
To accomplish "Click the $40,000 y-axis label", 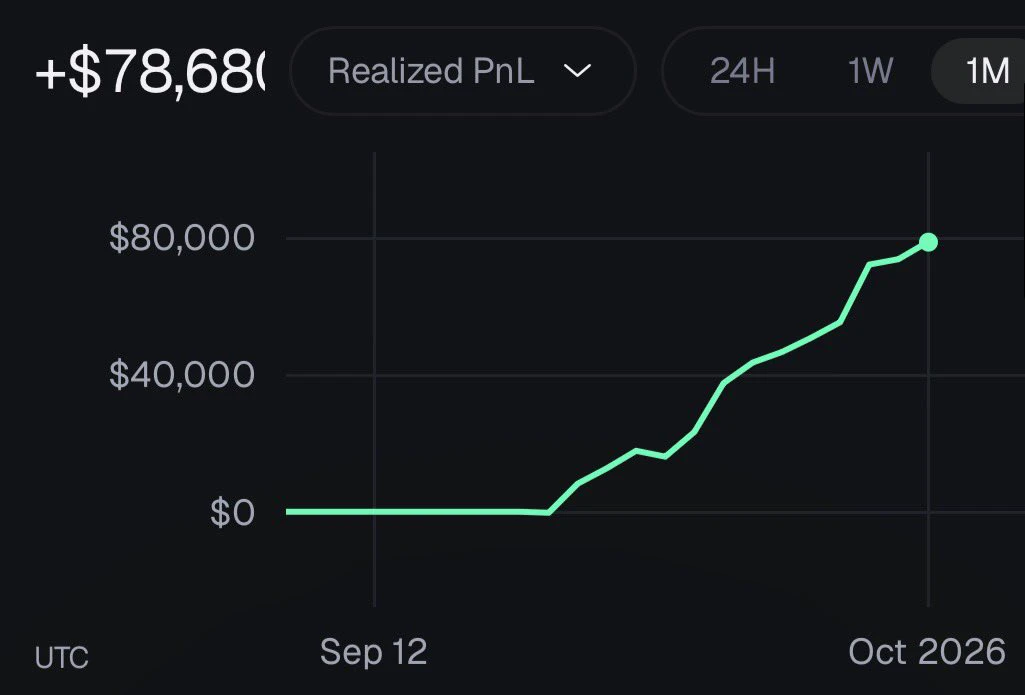I will click(x=182, y=375).
